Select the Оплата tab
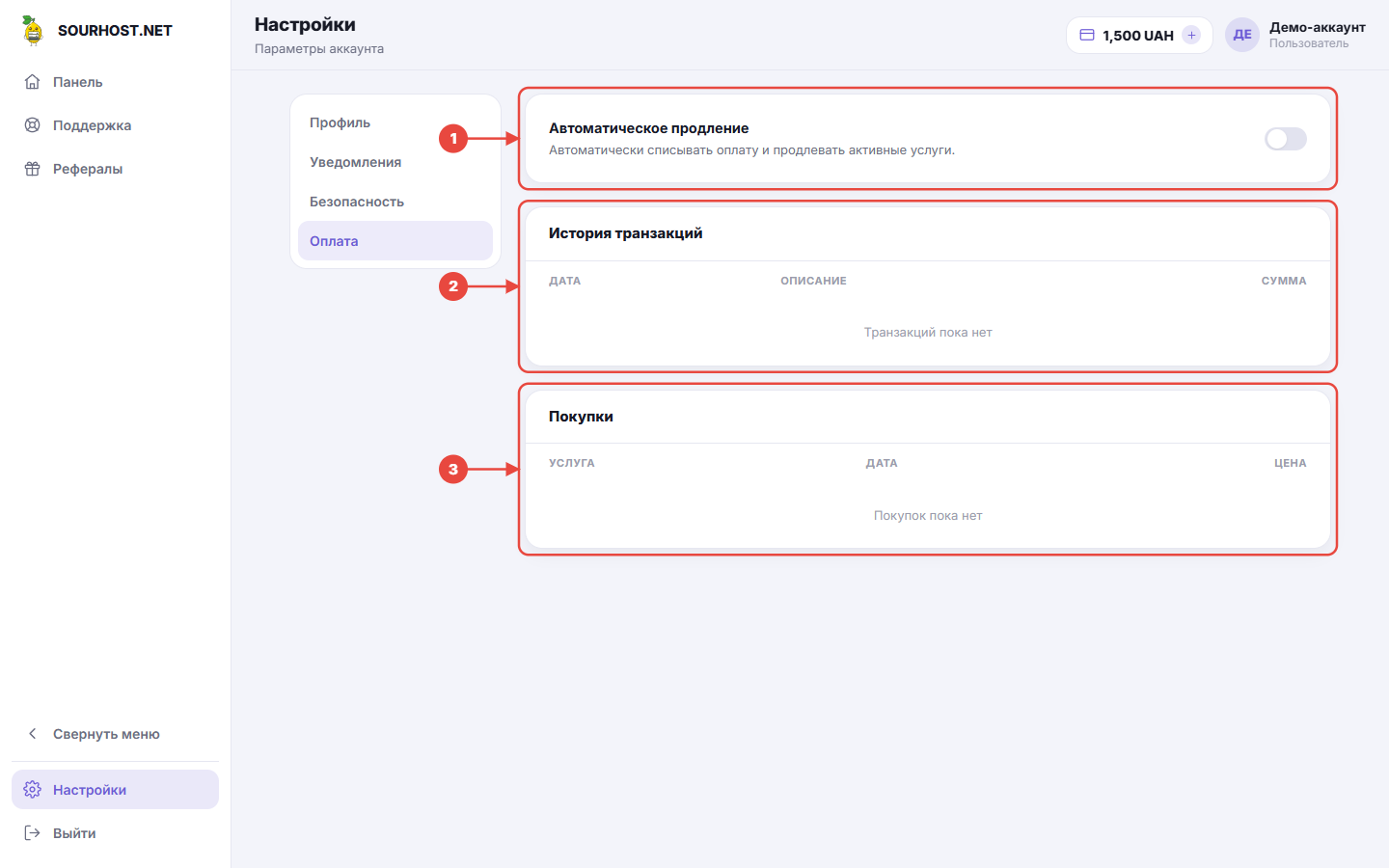Image resolution: width=1389 pixels, height=868 pixels. (x=395, y=241)
